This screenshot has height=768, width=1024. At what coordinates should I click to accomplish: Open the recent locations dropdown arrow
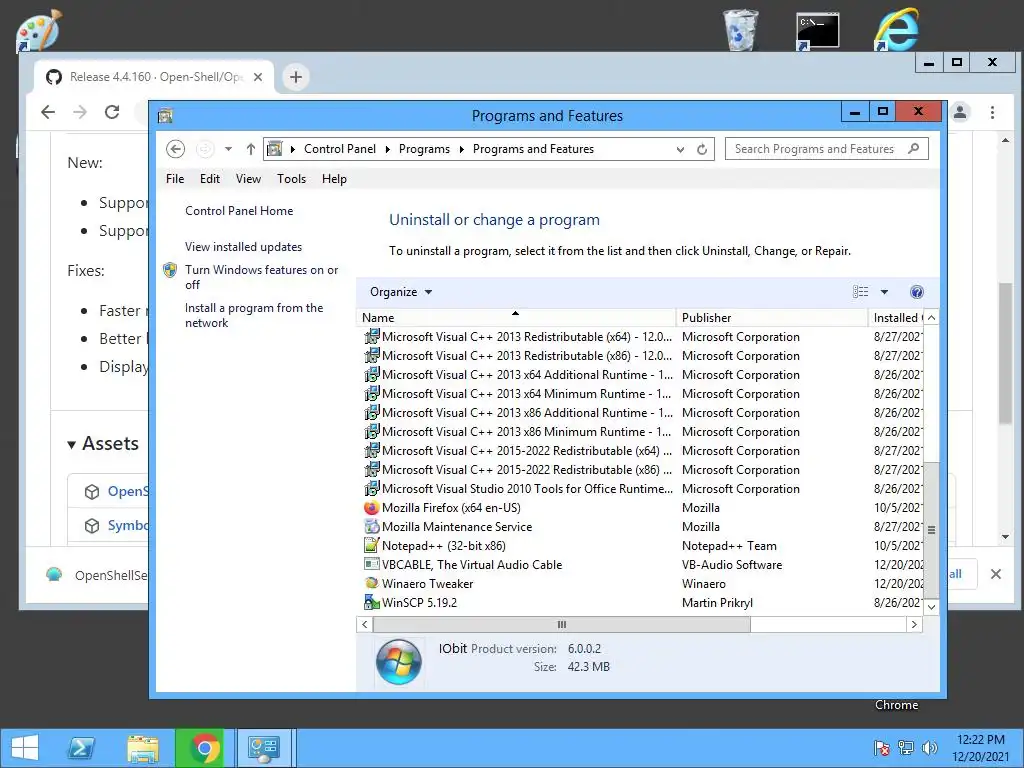click(x=228, y=149)
